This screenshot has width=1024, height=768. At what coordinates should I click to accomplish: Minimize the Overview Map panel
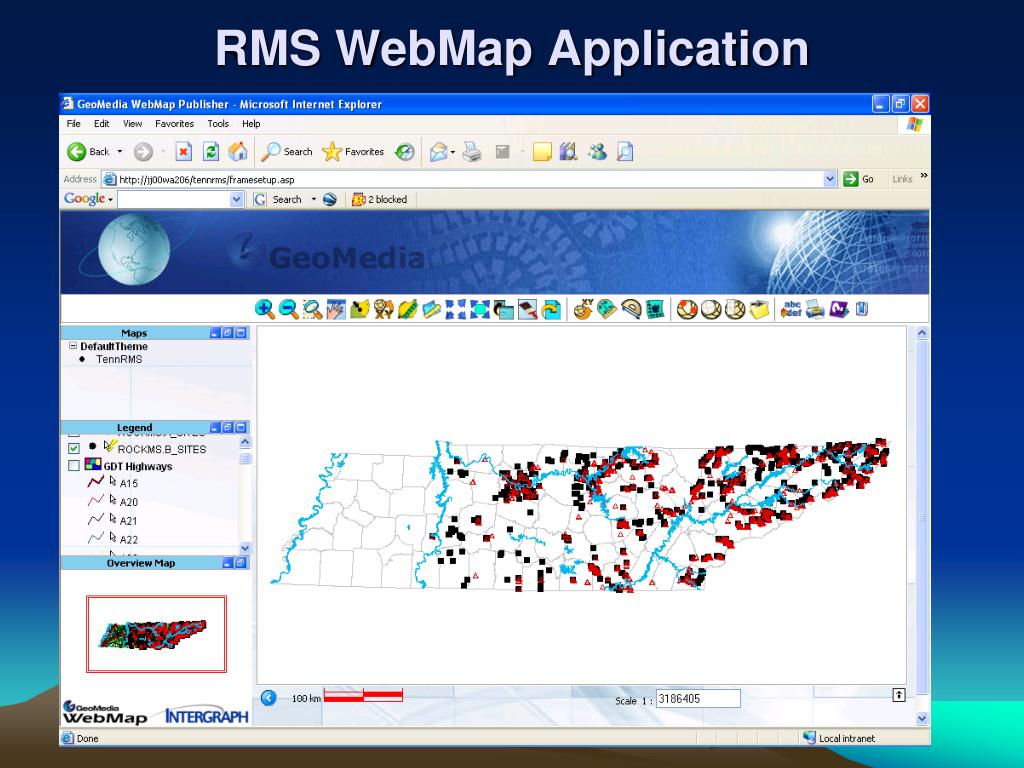tap(227, 562)
